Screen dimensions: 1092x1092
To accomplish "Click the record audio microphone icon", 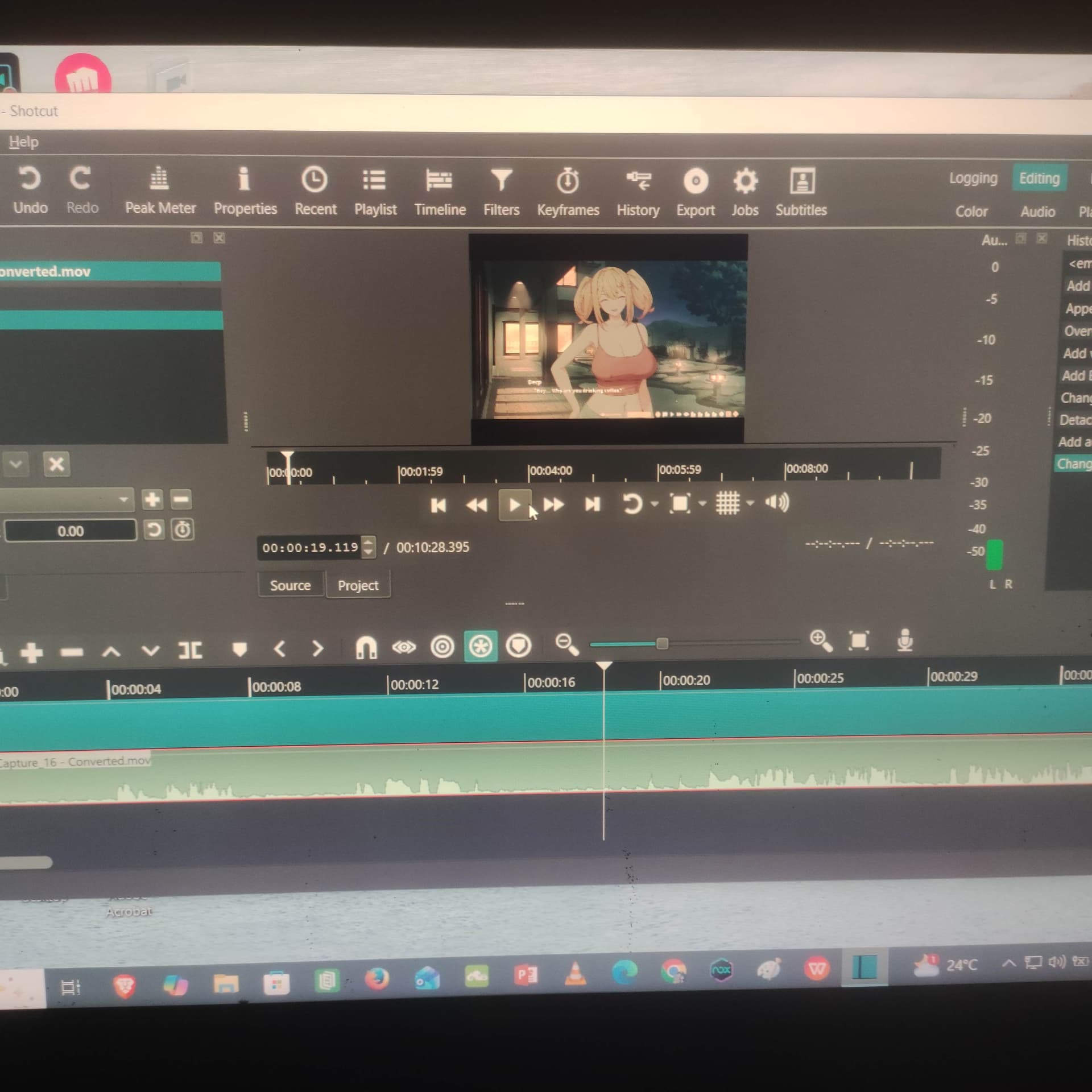I will tap(904, 640).
